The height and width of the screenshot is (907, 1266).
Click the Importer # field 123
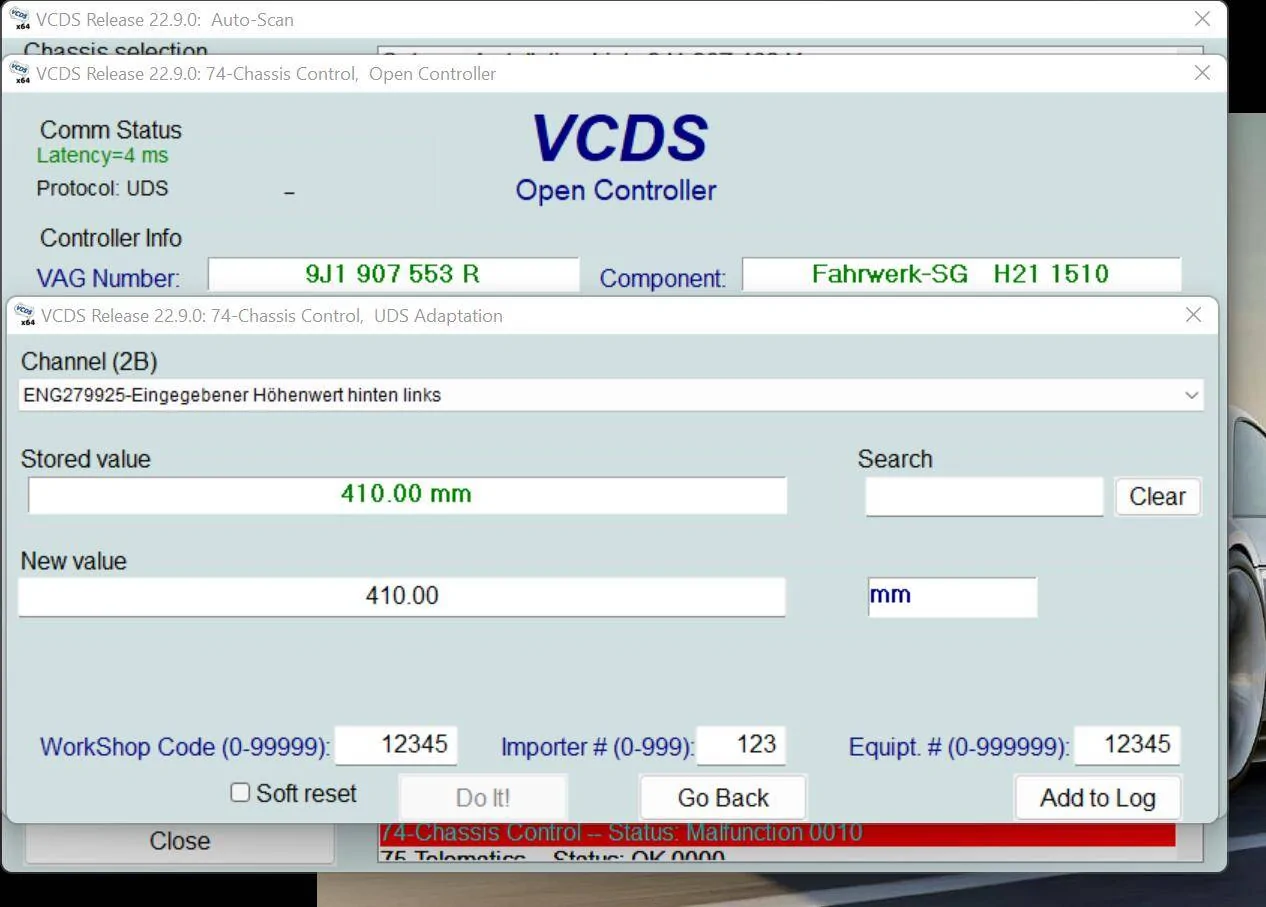[x=741, y=745]
